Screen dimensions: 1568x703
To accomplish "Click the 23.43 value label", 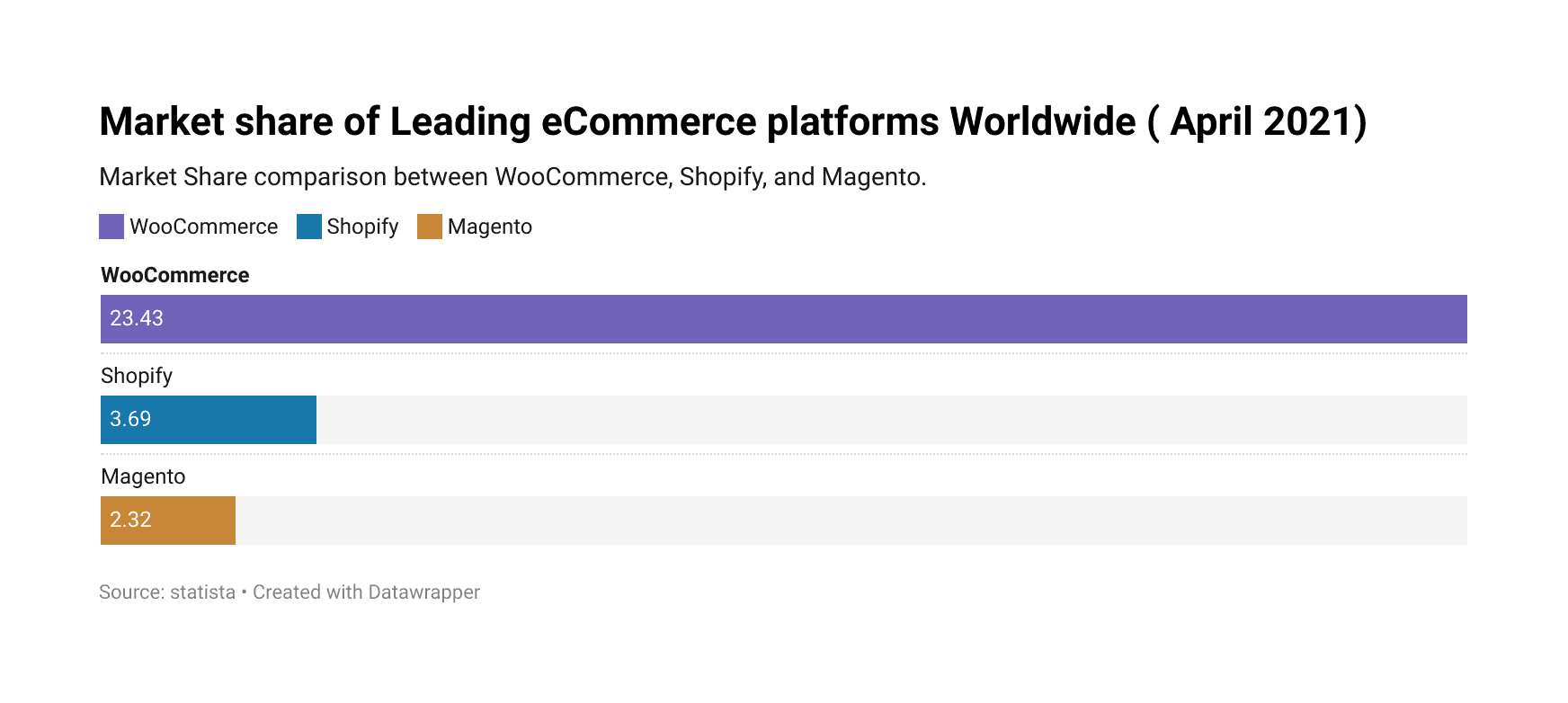I will click(x=137, y=318).
